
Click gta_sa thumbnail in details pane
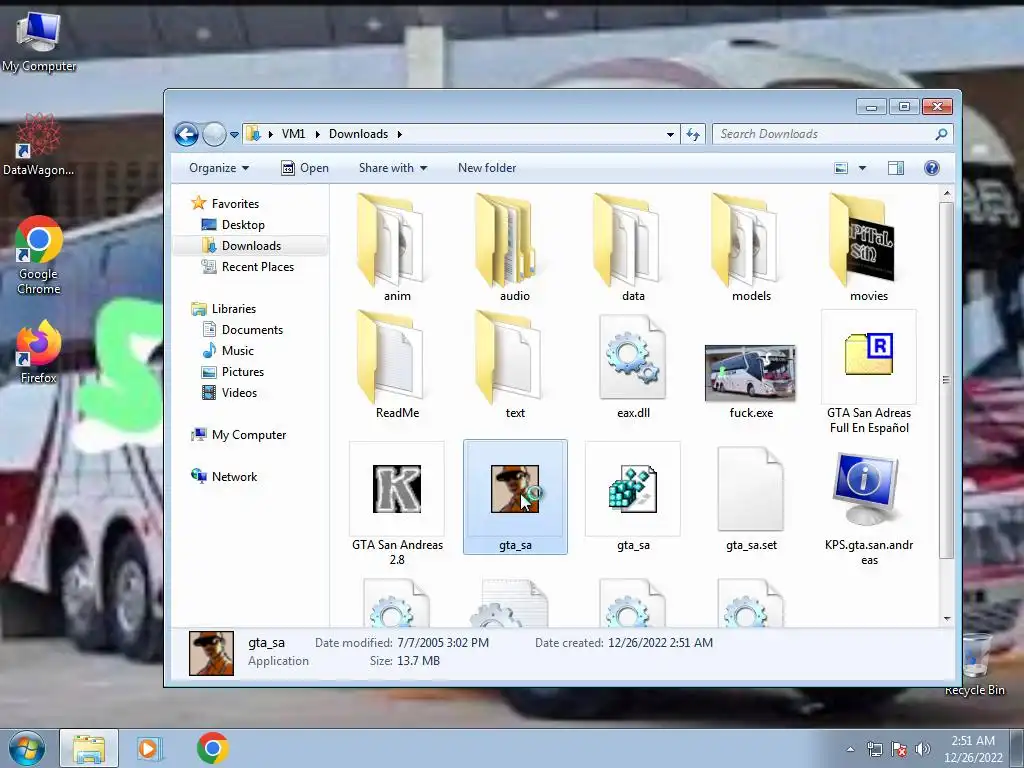click(x=211, y=652)
